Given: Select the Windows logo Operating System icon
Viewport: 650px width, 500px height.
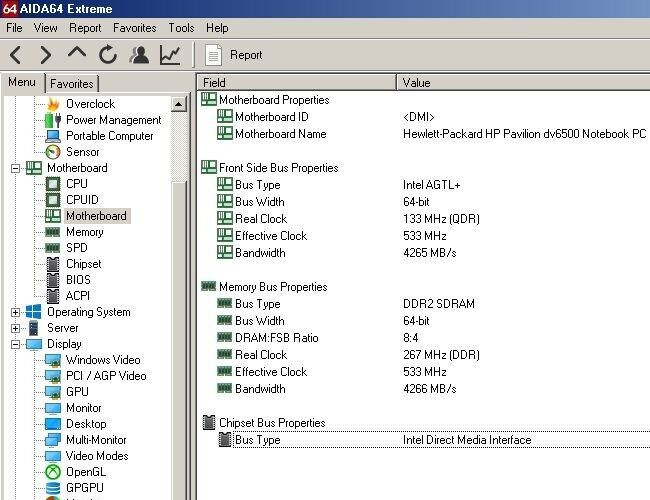Looking at the screenshot, I should (x=34, y=312).
